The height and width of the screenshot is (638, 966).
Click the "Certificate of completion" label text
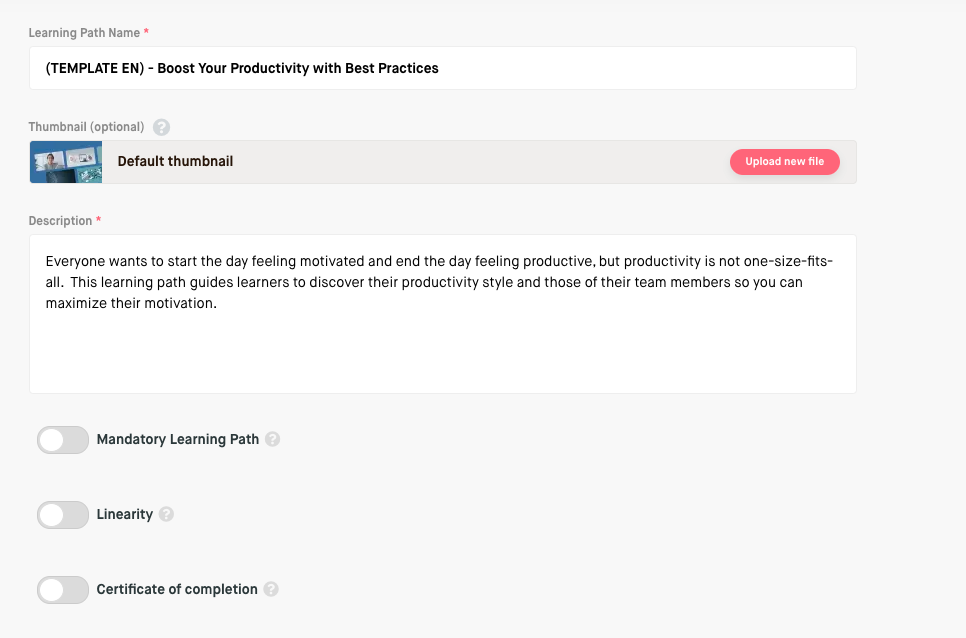[x=177, y=589]
